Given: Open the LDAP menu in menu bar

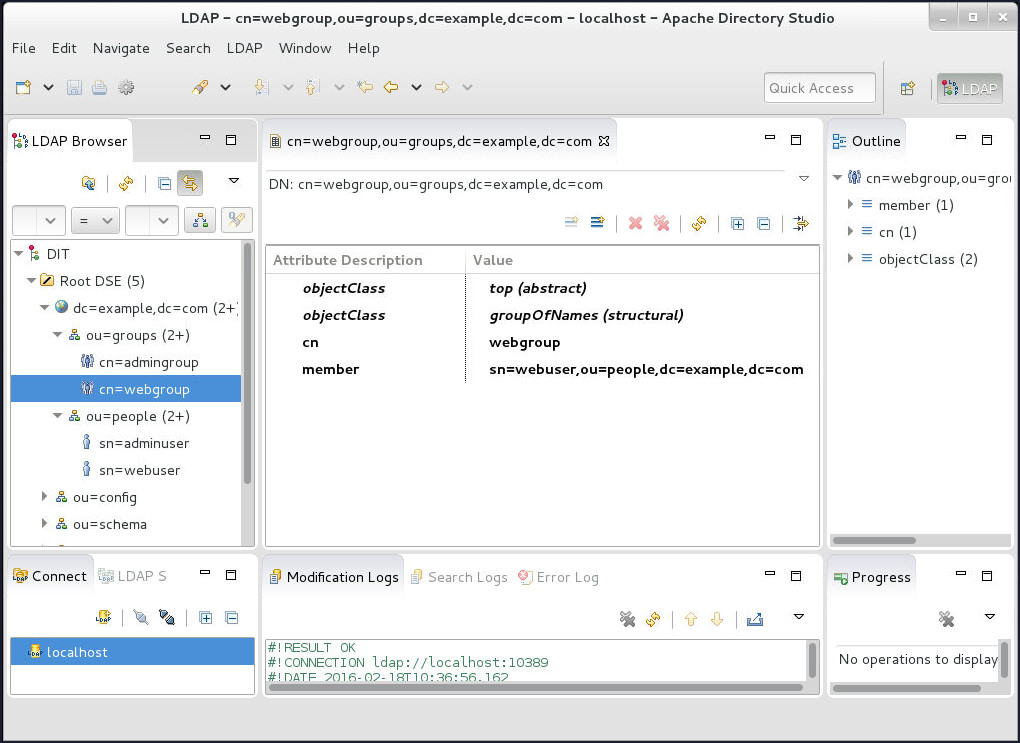Looking at the screenshot, I should [244, 48].
